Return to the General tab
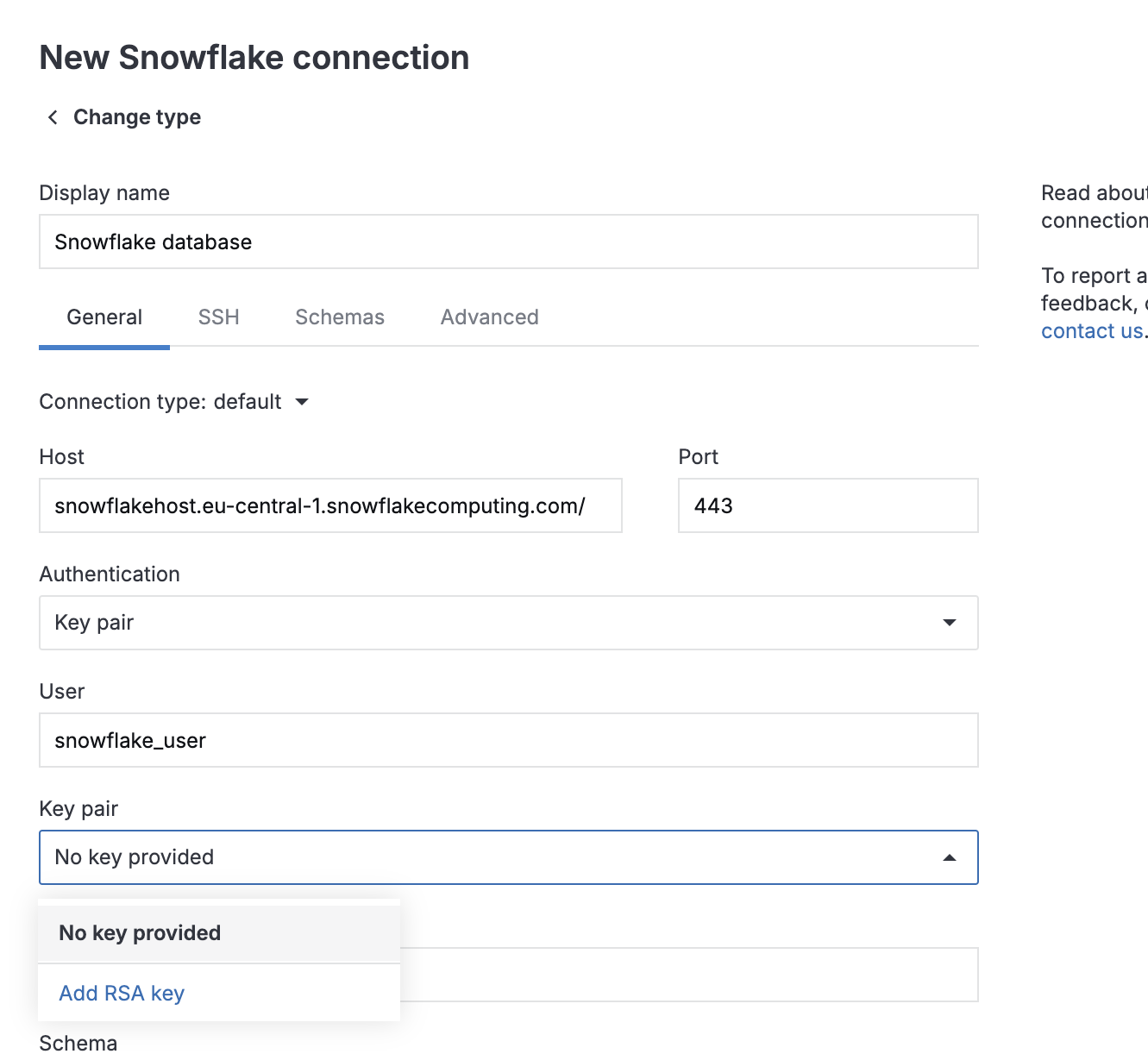This screenshot has width=1148, height=1054. [x=104, y=317]
